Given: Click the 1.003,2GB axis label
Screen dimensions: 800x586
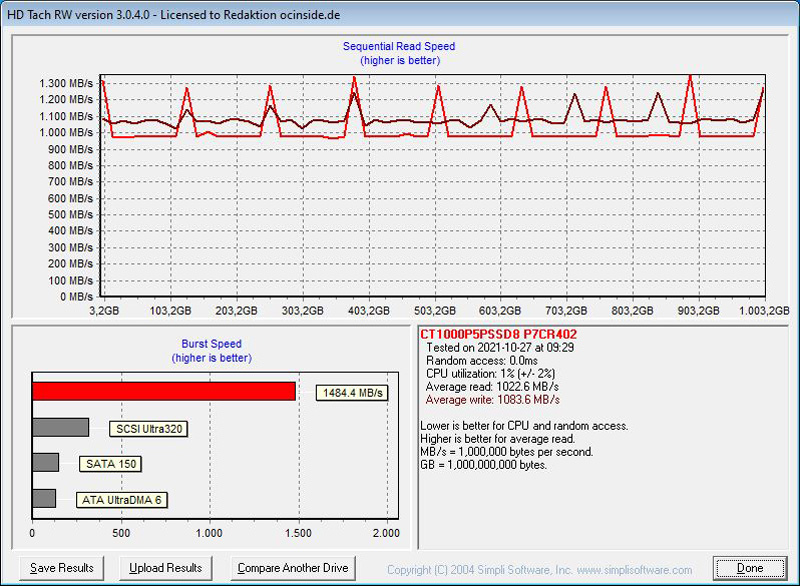Looking at the screenshot, I should [764, 311].
